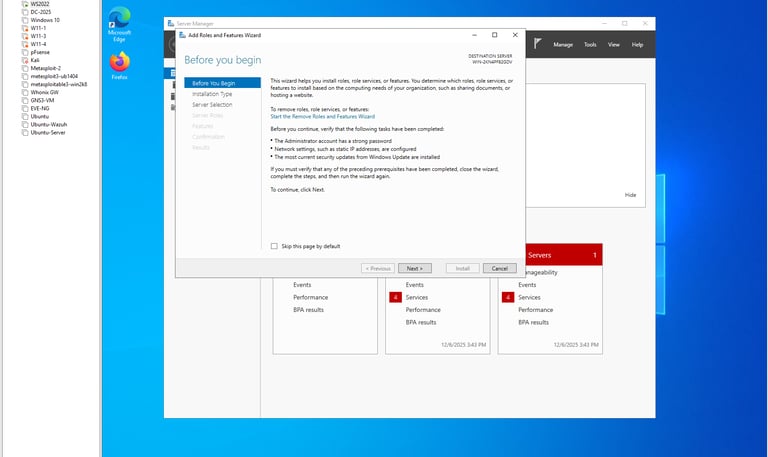Maximize the Add Roles and Features Wizard
The height and width of the screenshot is (457, 768).
(494, 35)
